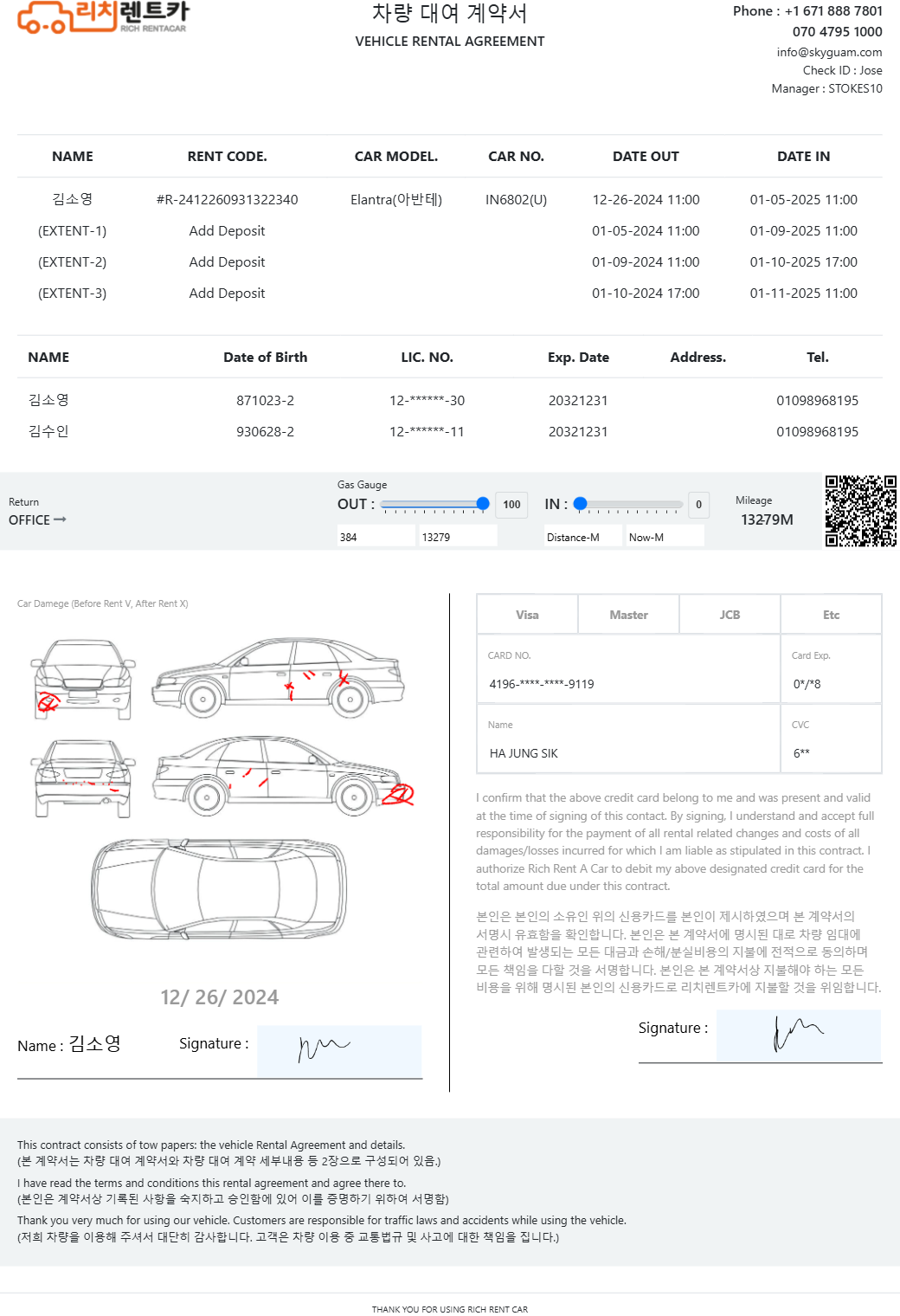Click the Distance-M input field
Viewport: 900px width, 1316px height.
click(x=583, y=537)
